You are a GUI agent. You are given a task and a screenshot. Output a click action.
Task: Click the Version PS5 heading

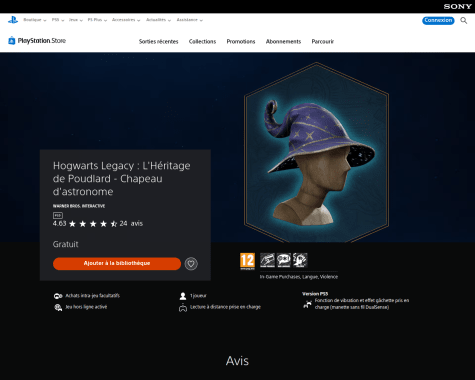click(x=315, y=294)
